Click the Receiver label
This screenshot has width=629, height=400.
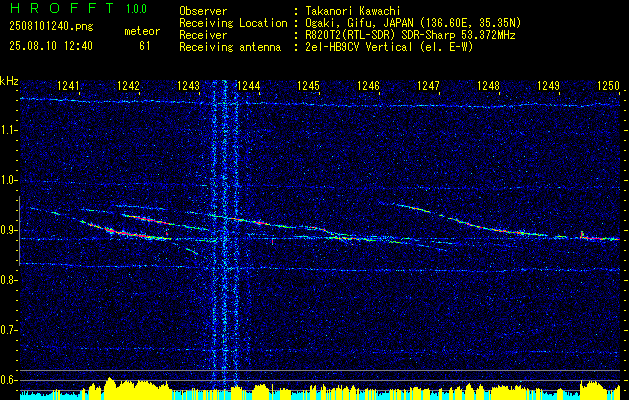[x=203, y=35]
